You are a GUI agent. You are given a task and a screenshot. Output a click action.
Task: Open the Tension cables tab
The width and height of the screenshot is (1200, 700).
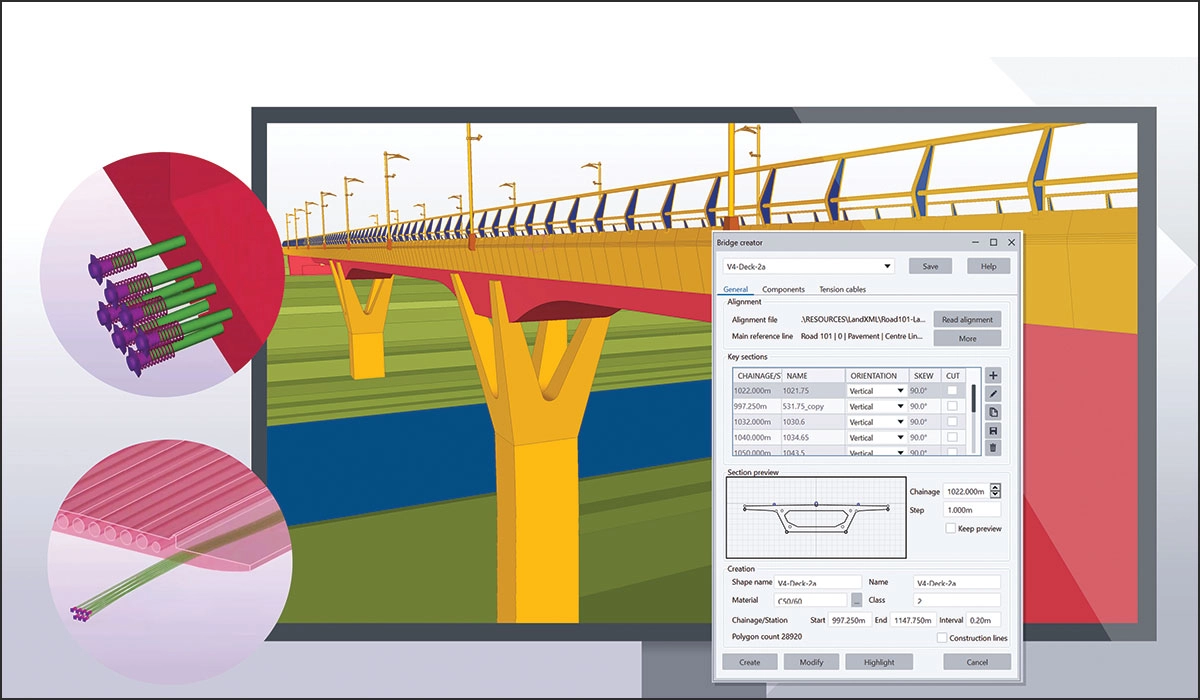click(843, 289)
